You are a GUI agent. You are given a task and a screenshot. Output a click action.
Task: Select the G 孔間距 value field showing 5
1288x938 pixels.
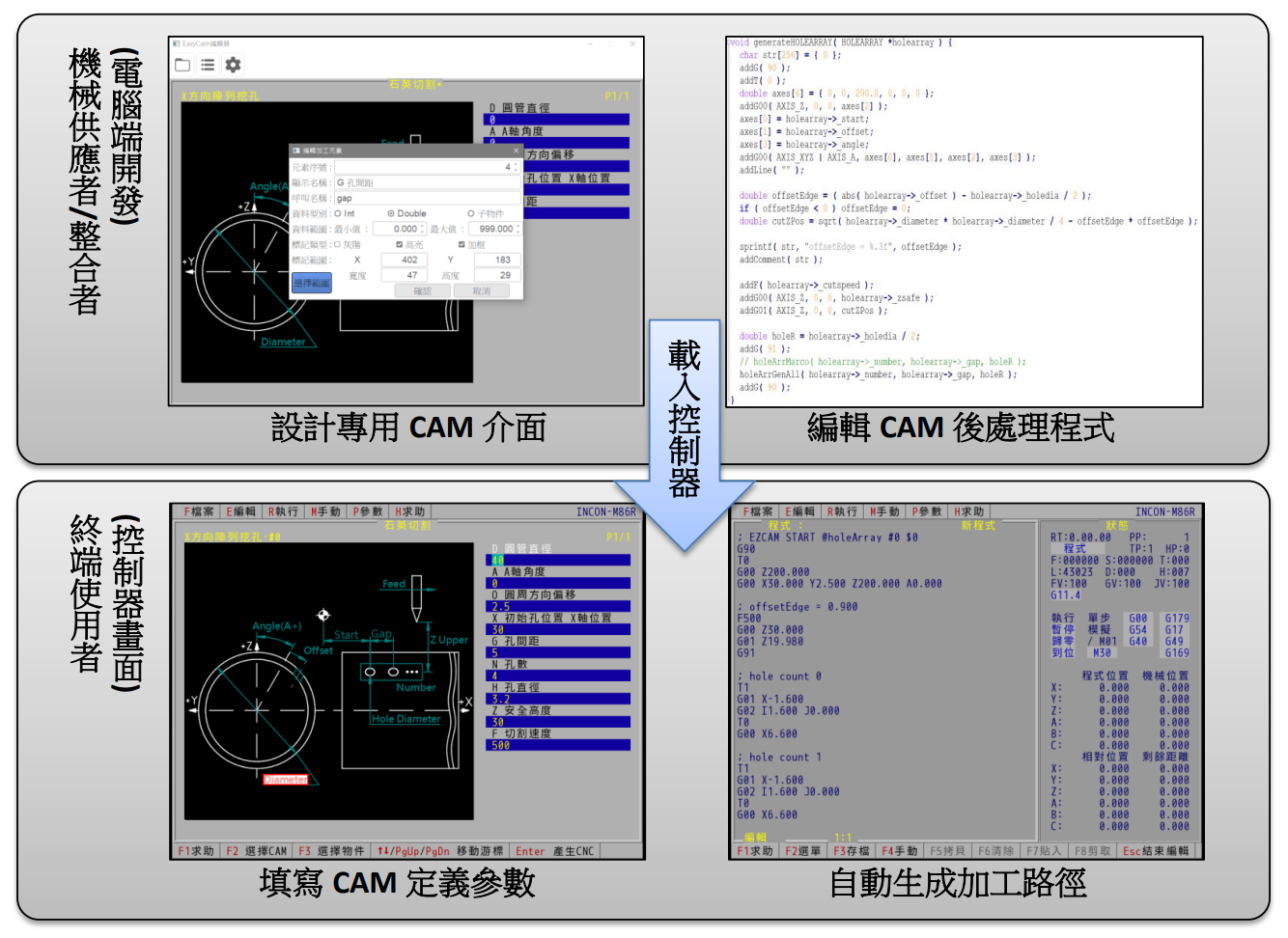point(560,652)
